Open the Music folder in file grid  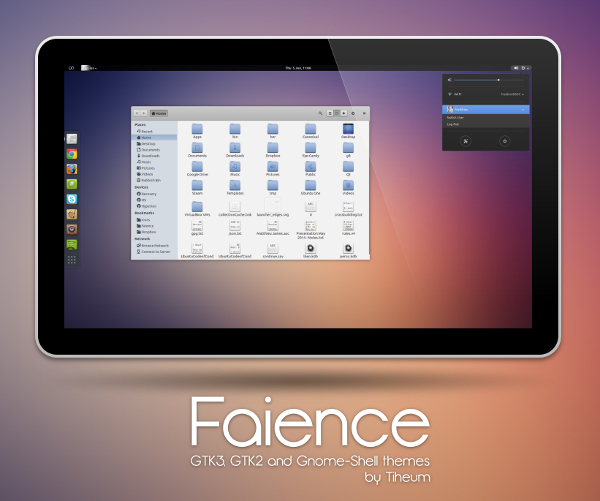coord(235,166)
